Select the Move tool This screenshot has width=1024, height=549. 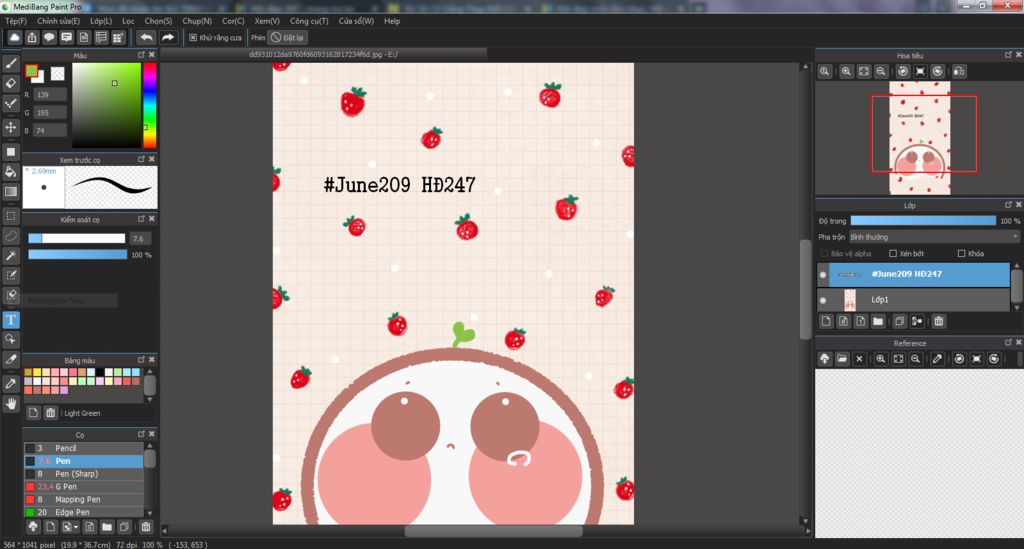[x=10, y=127]
